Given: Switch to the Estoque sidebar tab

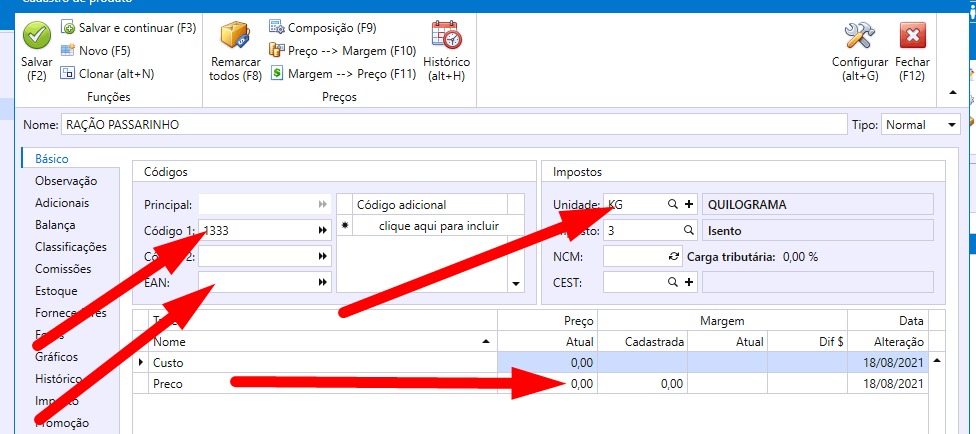Looking at the screenshot, I should [62, 291].
